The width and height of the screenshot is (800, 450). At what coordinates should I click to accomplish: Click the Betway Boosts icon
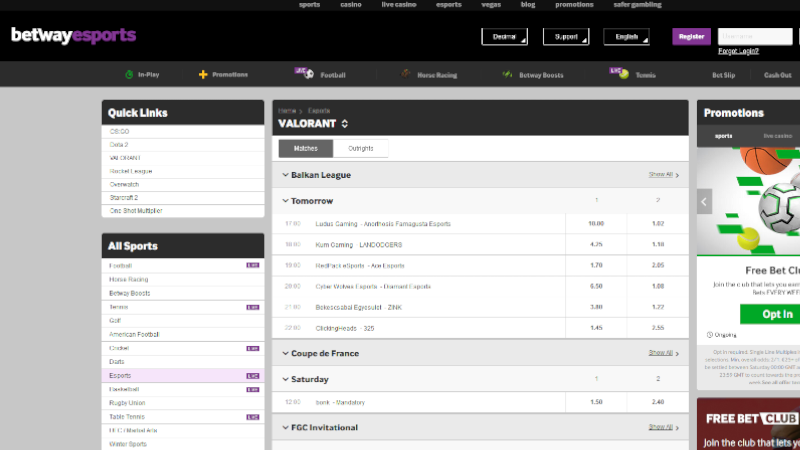(507, 74)
